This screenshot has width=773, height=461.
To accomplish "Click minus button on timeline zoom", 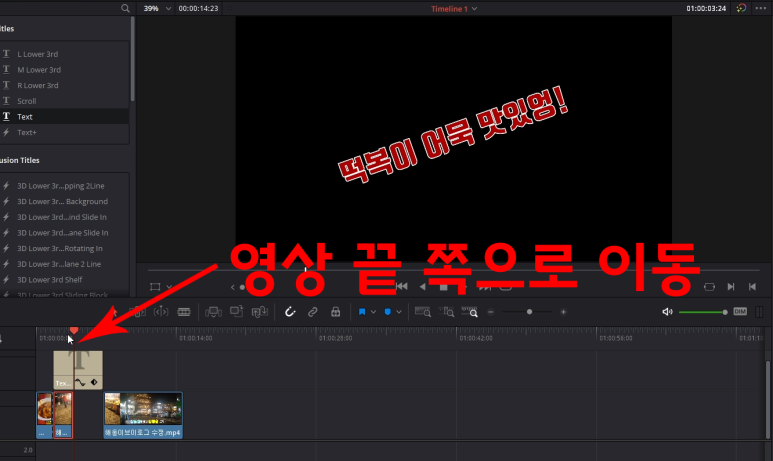I will point(491,312).
